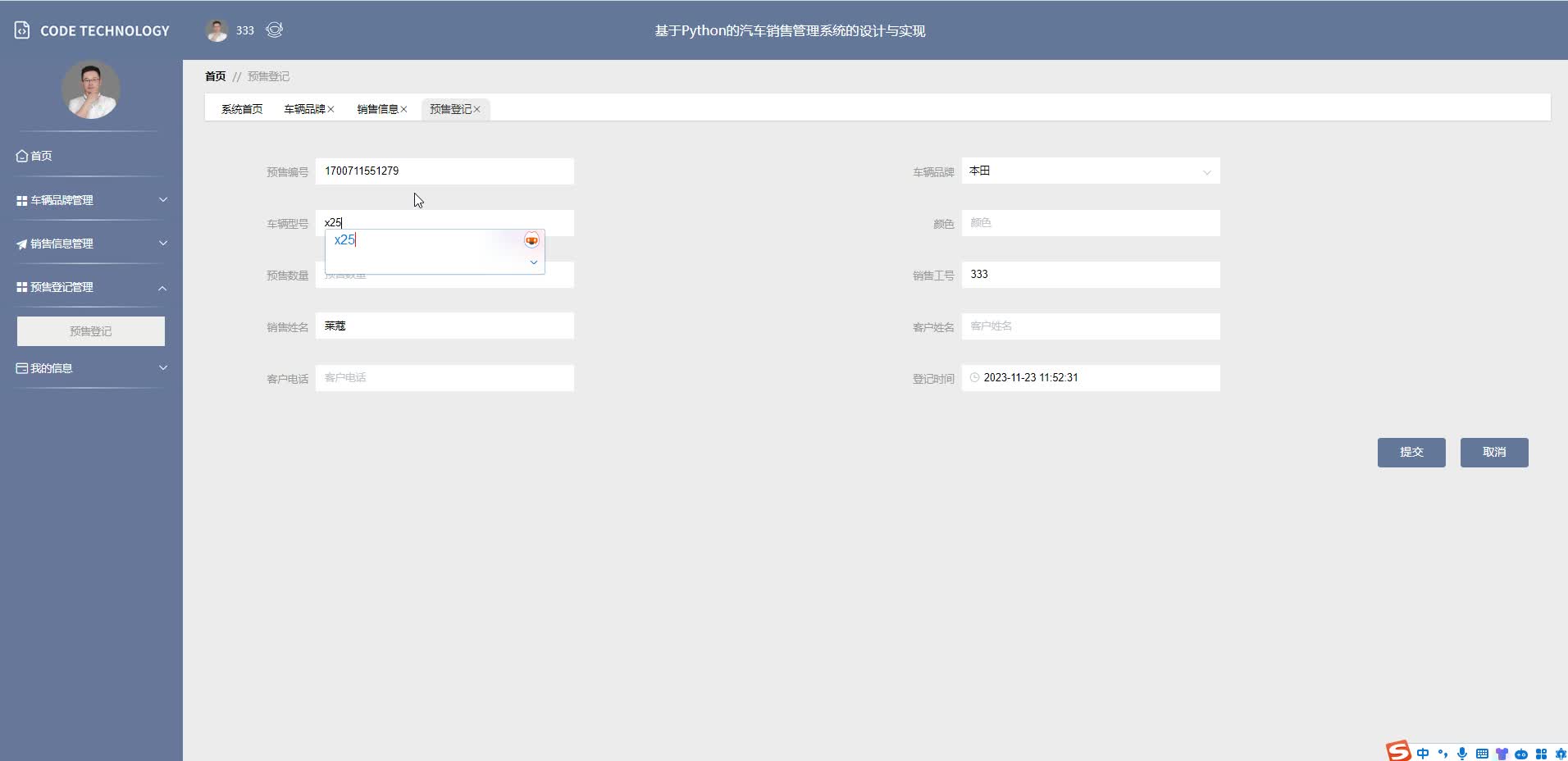Click the Sogou S logo in IME bar
The image size is (1568, 761).
pos(1399,751)
